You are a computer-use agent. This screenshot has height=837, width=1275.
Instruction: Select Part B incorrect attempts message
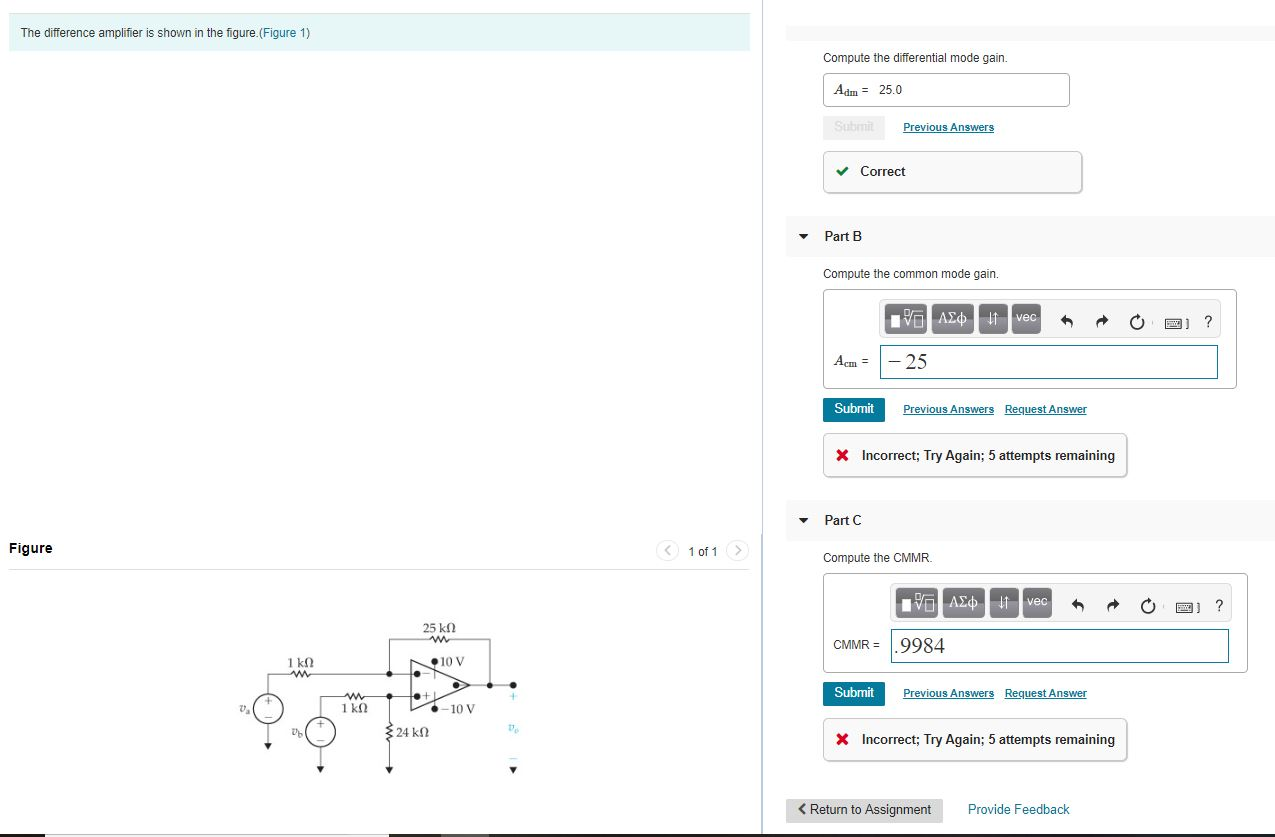pos(975,455)
